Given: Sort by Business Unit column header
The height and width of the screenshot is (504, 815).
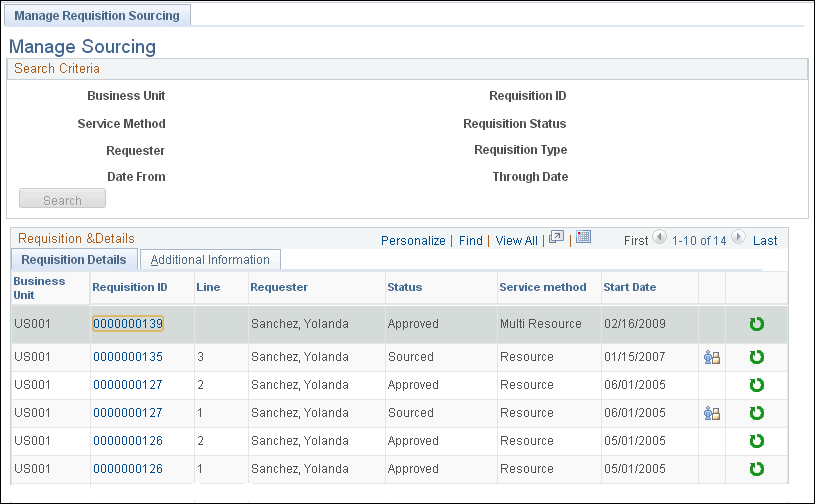Looking at the screenshot, I should point(39,288).
